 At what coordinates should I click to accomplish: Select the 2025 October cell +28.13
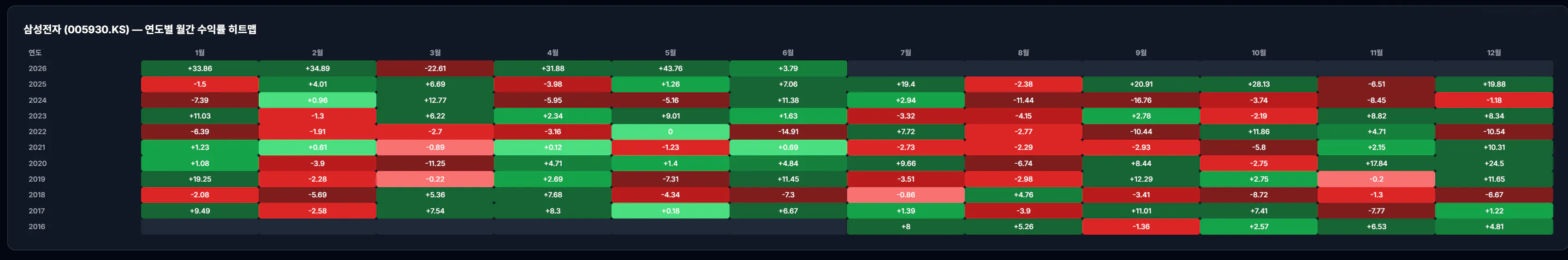coord(1258,84)
